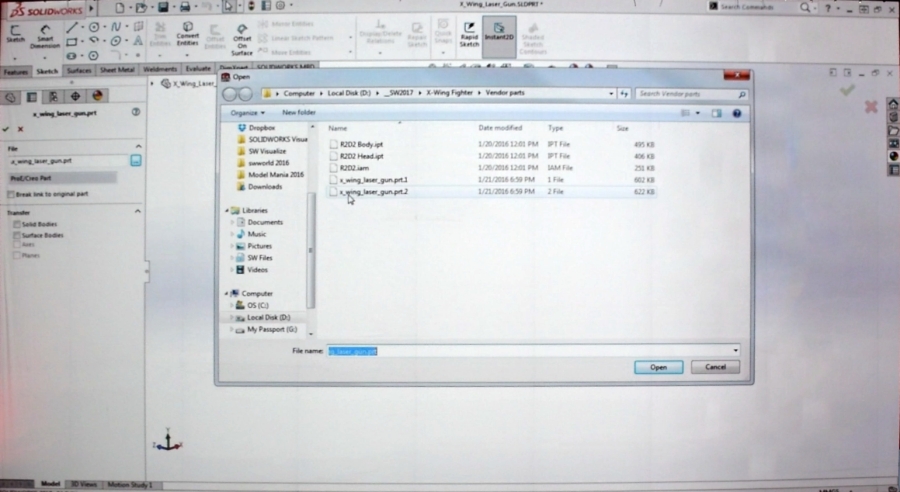The height and width of the screenshot is (492, 900).
Task: Open the File name combo box dropdown arrow
Action: [x=735, y=350]
